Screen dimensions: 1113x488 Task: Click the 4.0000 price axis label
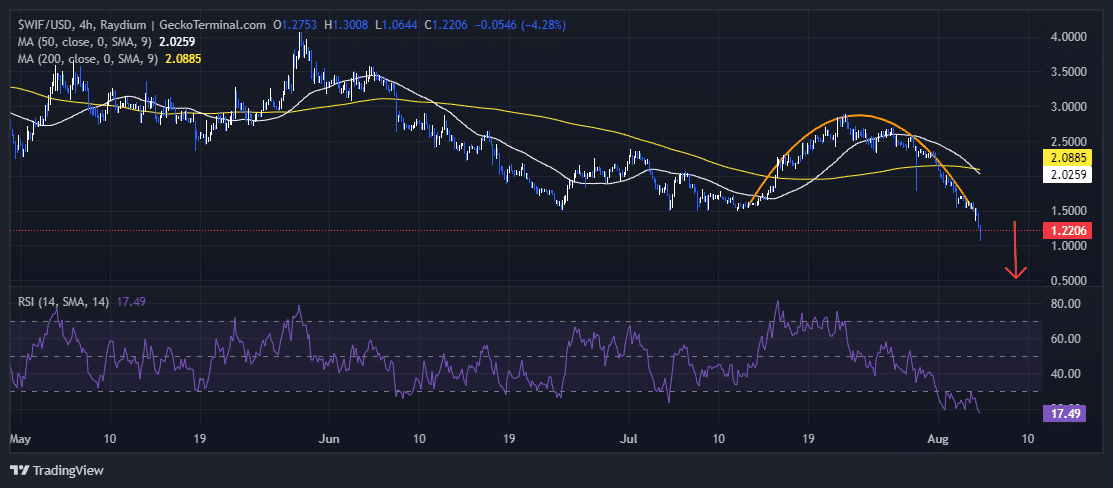(1068, 37)
